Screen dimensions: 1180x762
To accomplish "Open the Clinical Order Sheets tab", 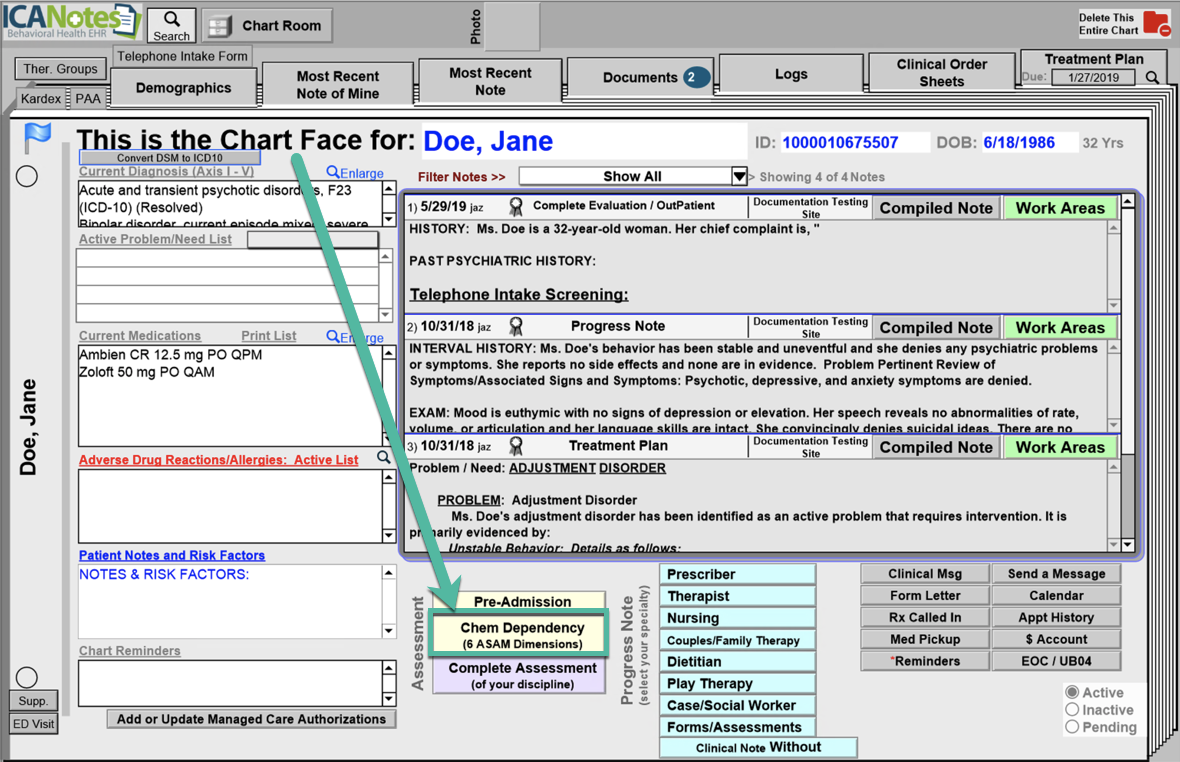I will pyautogui.click(x=941, y=73).
